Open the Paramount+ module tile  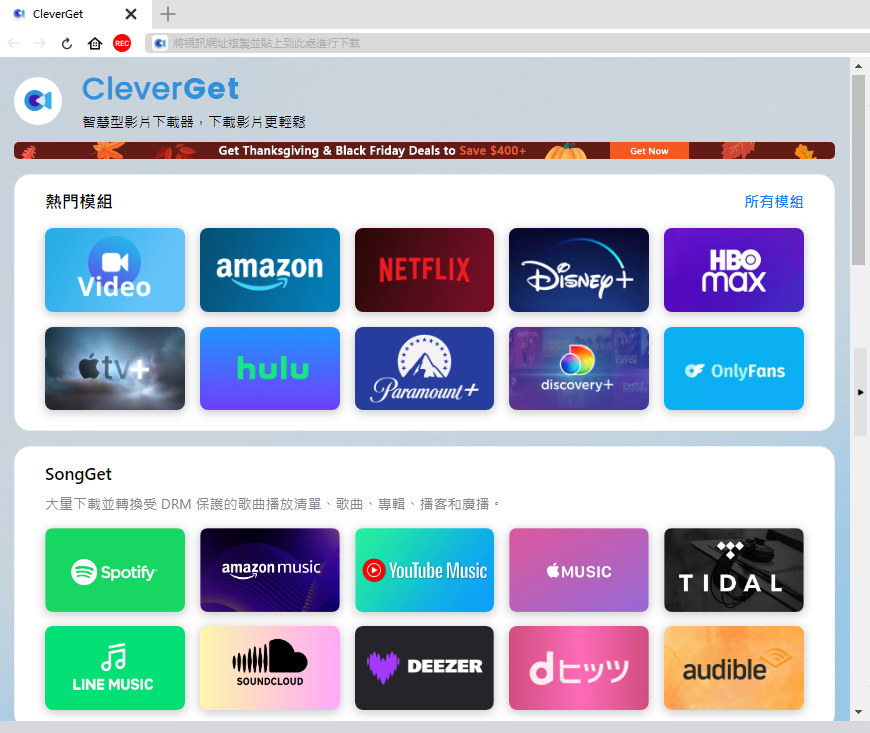click(424, 368)
